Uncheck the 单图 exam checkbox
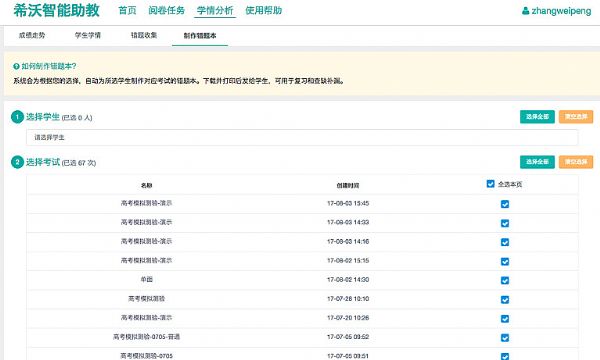600x360 pixels. [505, 280]
